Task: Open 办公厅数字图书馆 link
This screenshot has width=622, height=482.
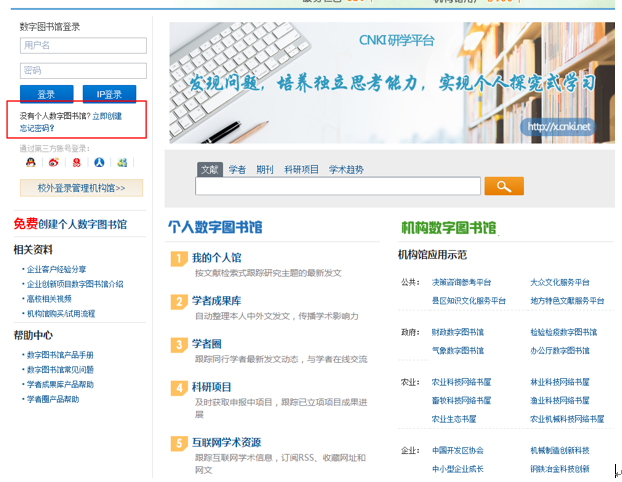Action: (560, 351)
